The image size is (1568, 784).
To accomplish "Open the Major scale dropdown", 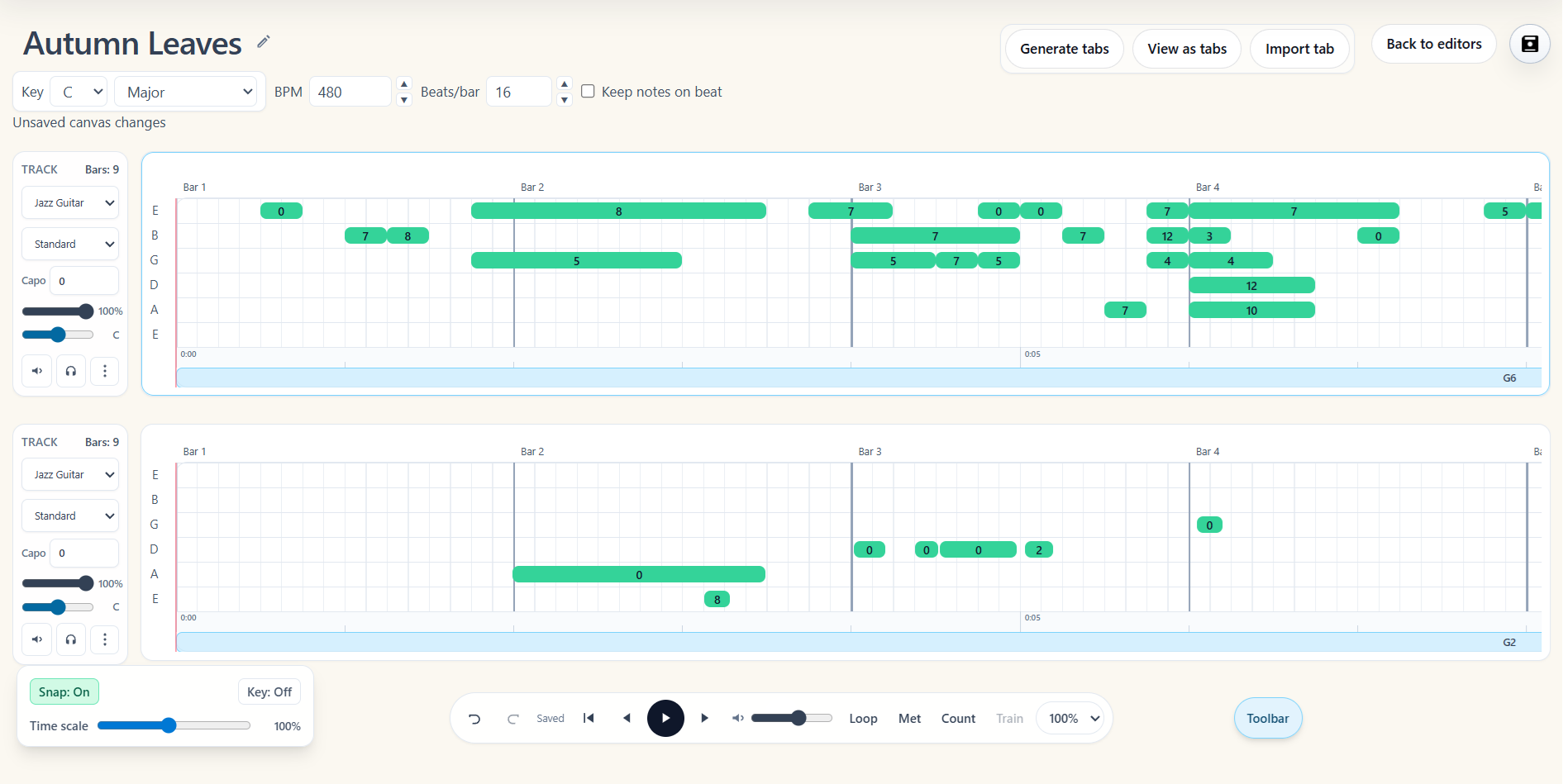I will 187,92.
